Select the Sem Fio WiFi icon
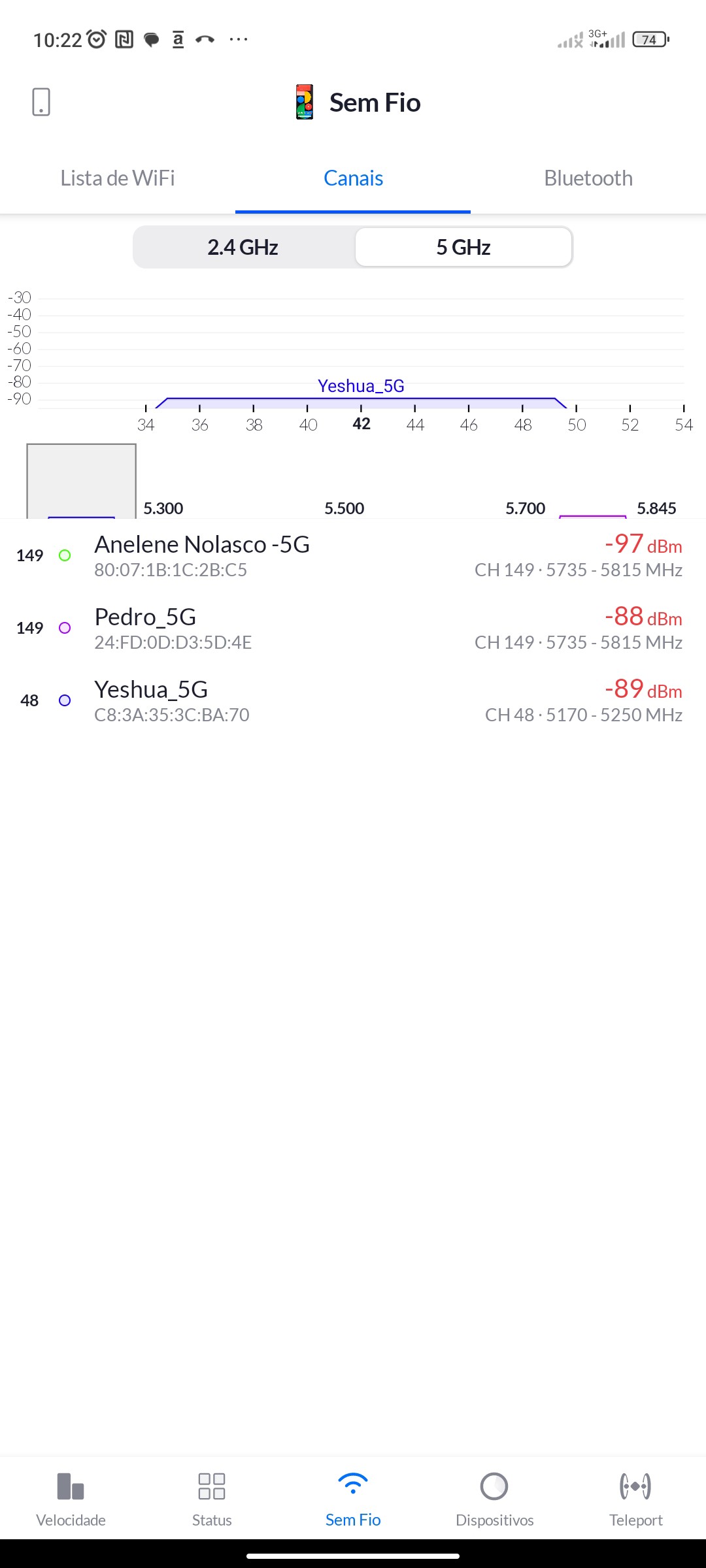 click(x=353, y=1484)
